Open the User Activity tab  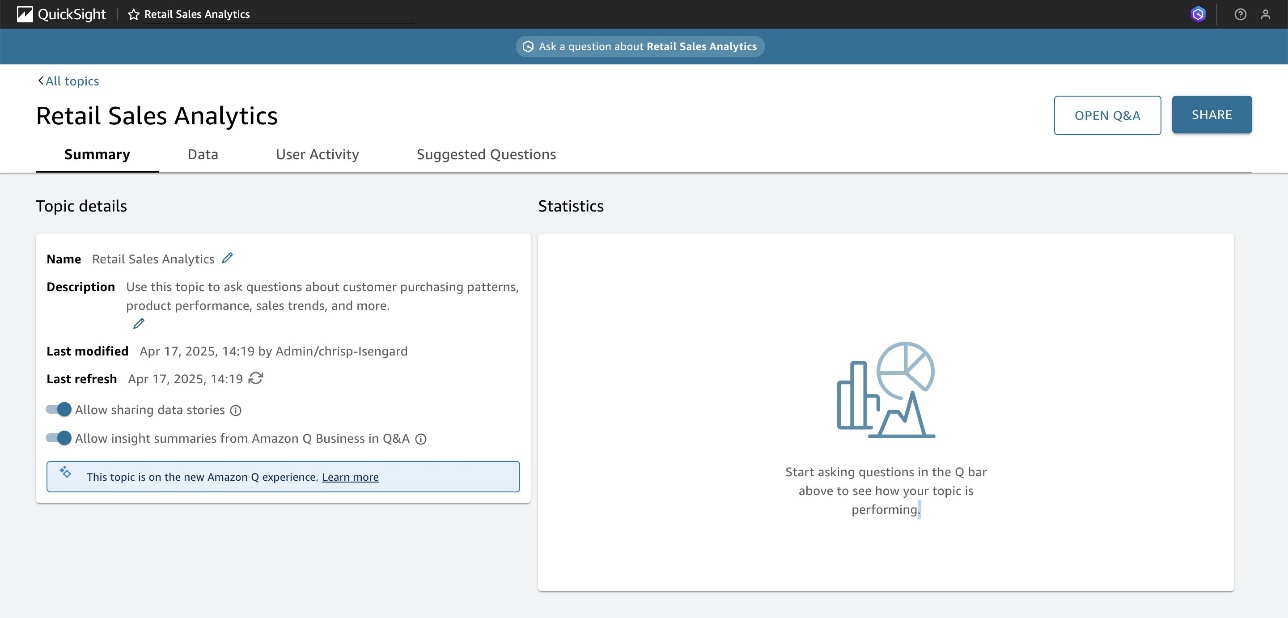(x=317, y=154)
